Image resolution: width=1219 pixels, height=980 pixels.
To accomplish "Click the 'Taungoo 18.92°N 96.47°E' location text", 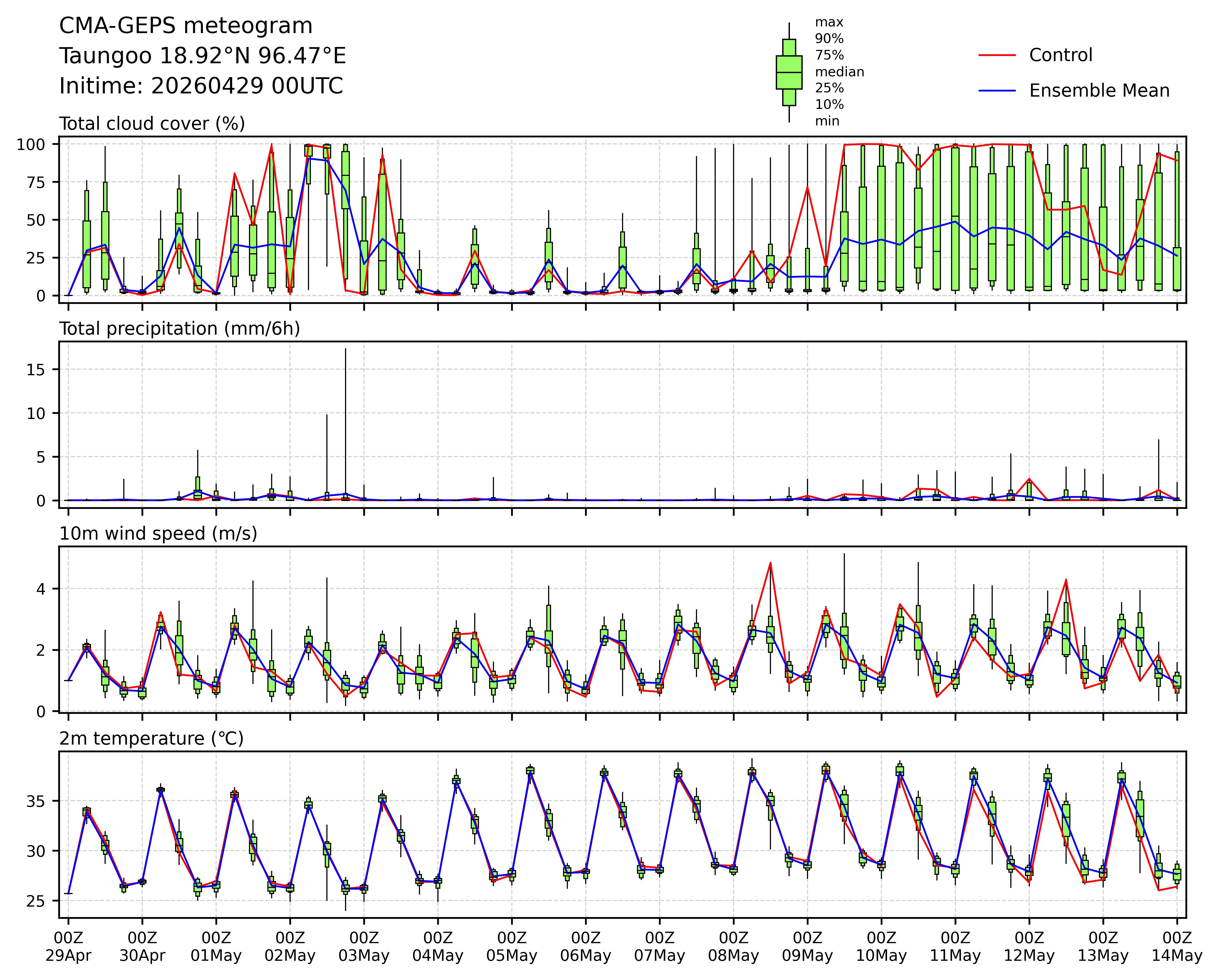I will pyautogui.click(x=203, y=56).
